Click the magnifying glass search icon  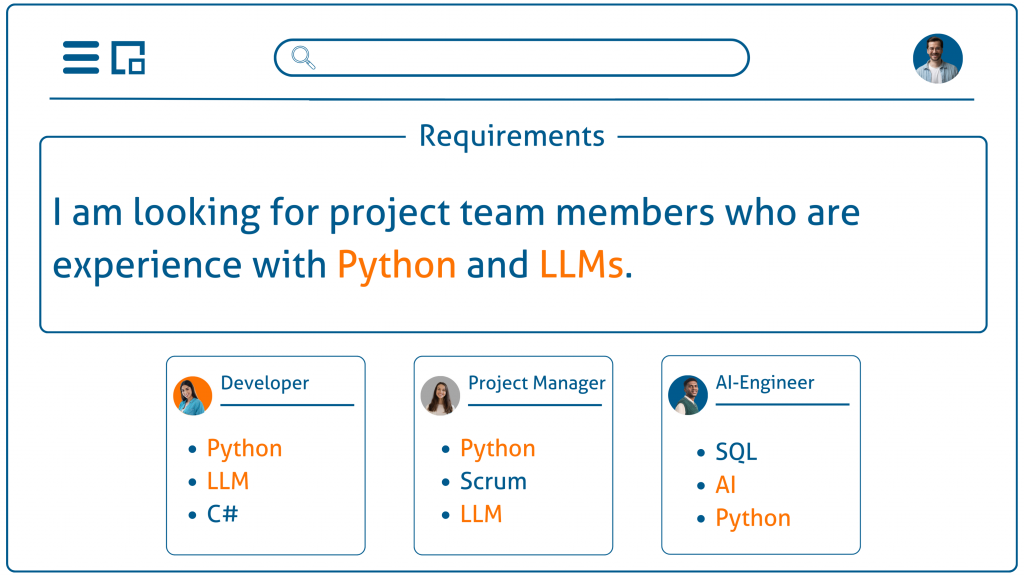(x=303, y=58)
